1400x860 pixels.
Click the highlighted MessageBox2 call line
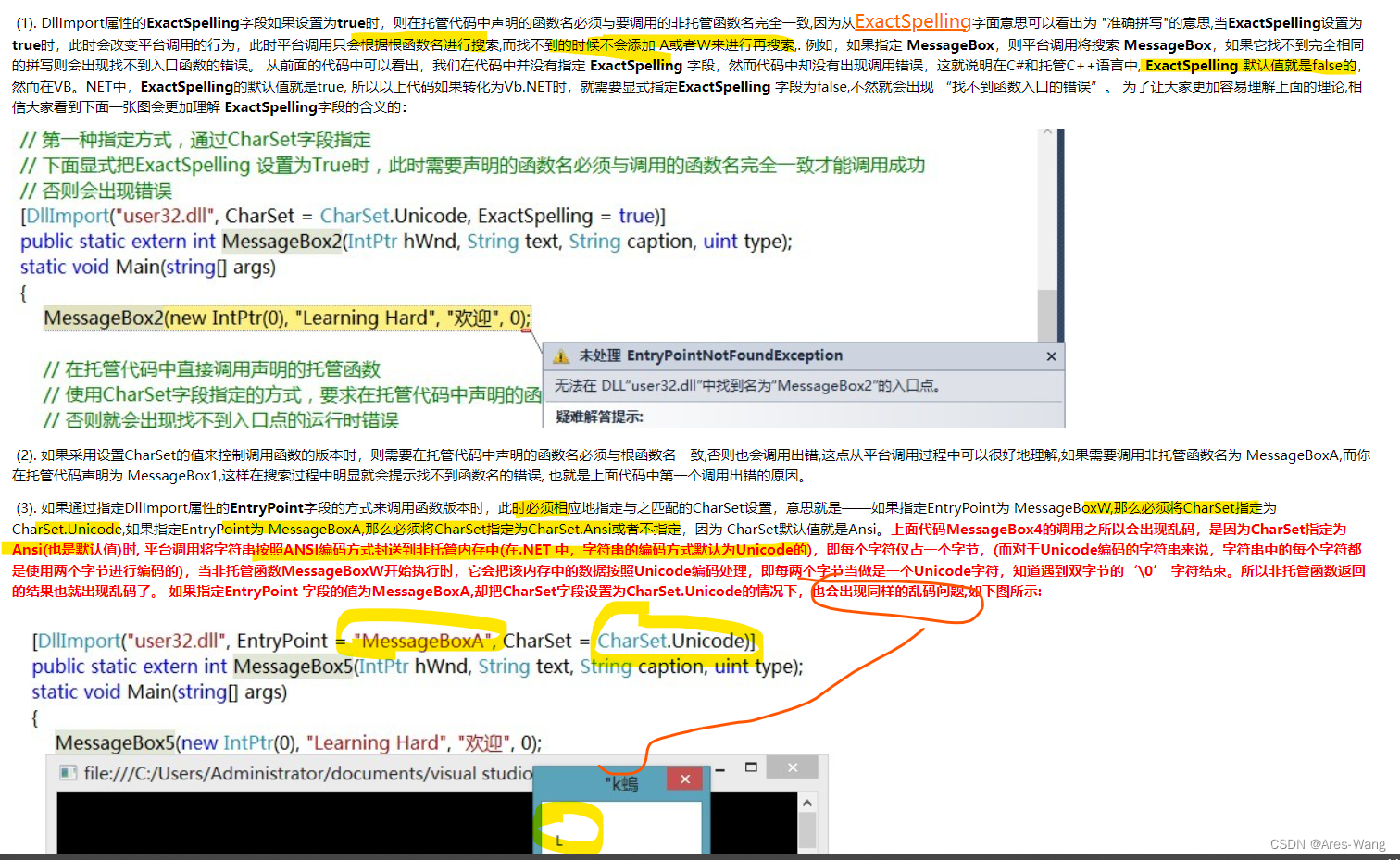[x=287, y=318]
